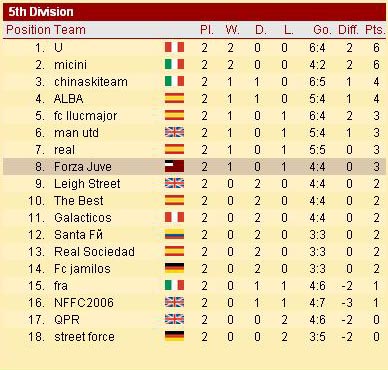Screen dimensions: 388x370
Task: Open the Real Sociedad team entry
Action: [x=94, y=252]
